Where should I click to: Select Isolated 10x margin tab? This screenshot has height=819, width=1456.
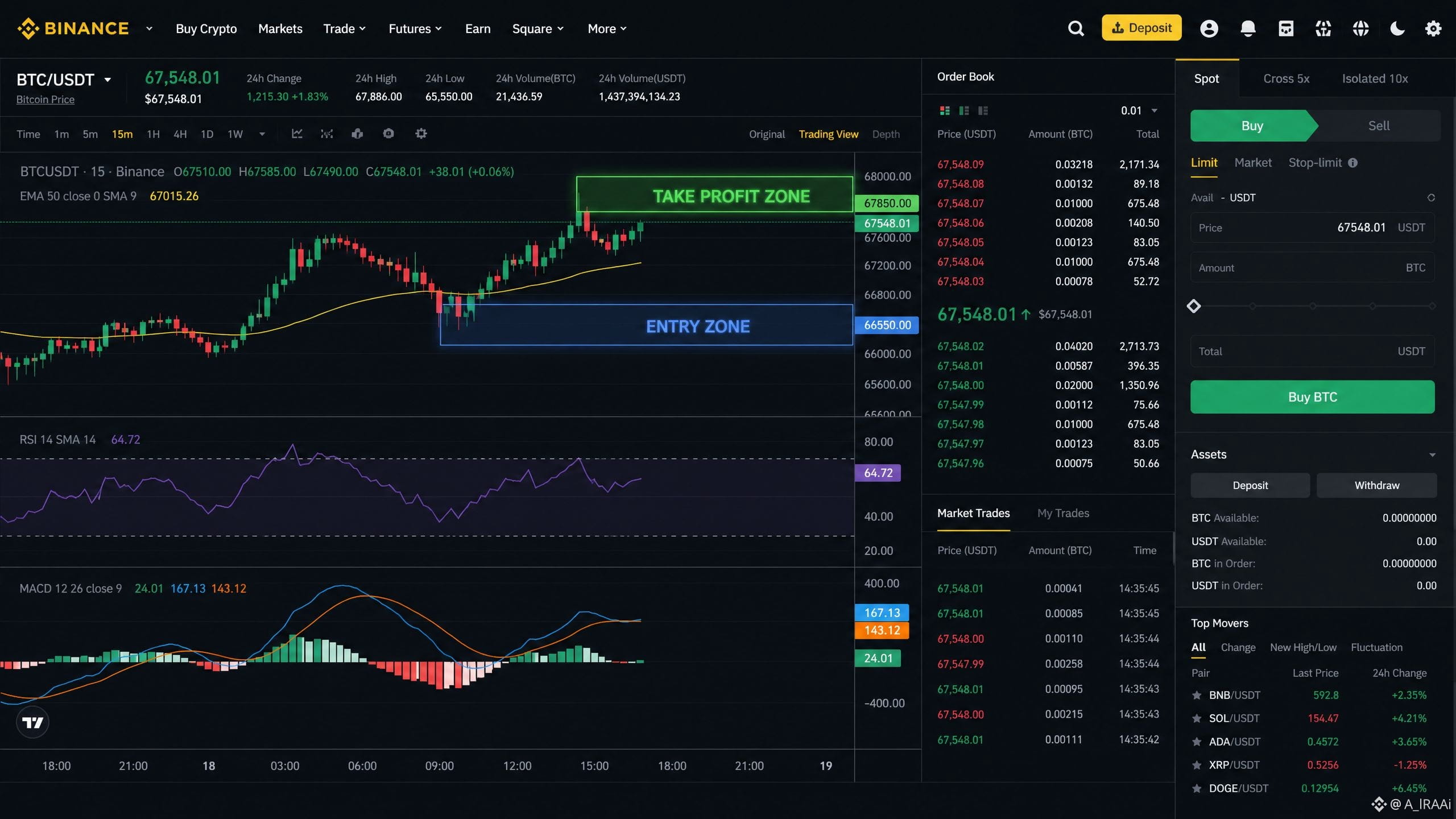click(x=1375, y=78)
